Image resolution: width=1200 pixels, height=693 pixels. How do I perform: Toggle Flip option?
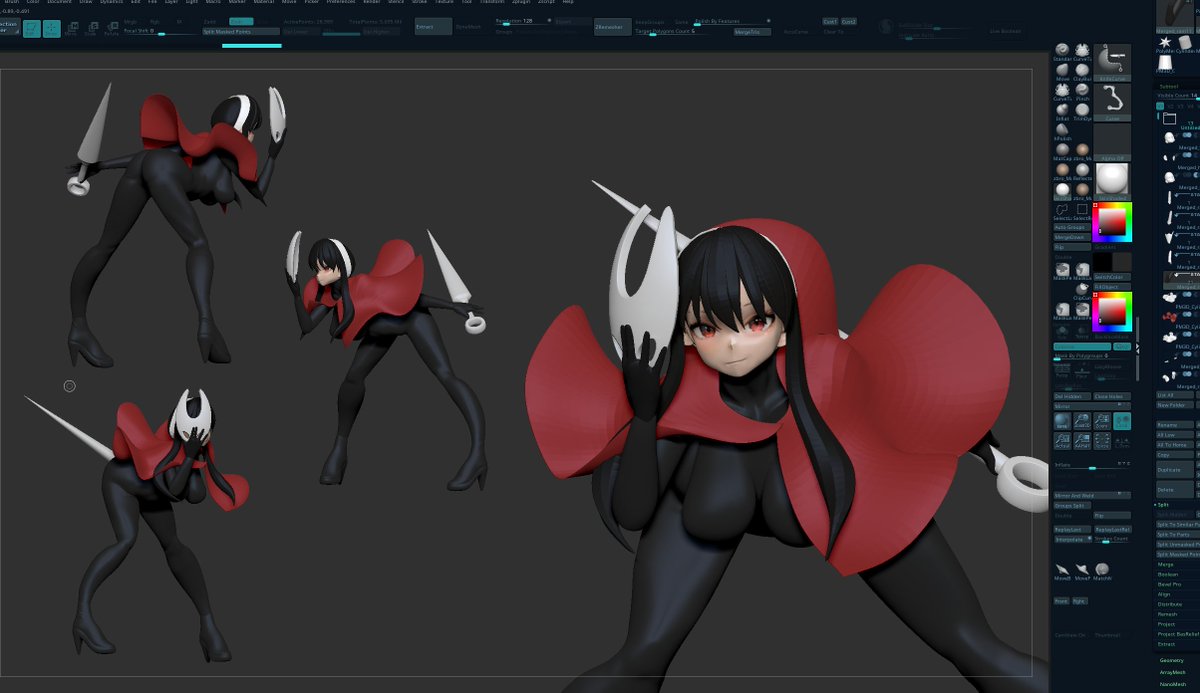click(x=1112, y=516)
